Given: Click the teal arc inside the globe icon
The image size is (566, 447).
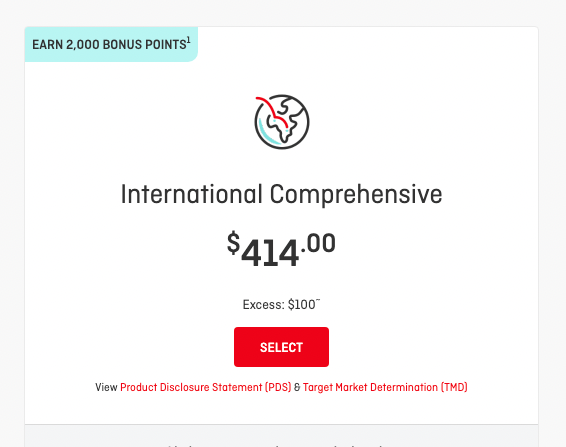Looking at the screenshot, I should coord(268,133).
